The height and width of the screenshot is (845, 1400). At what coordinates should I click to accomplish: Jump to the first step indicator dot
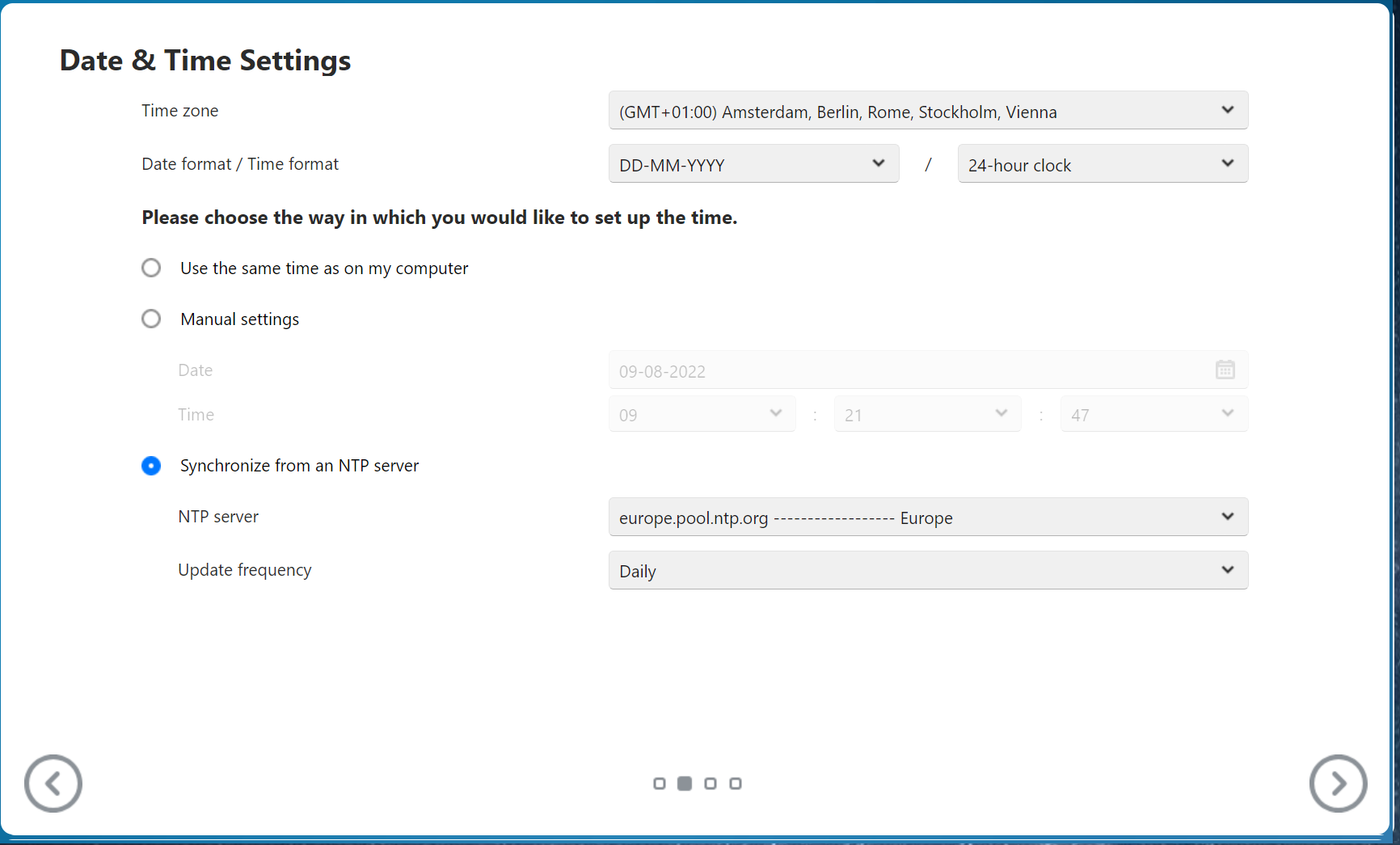tap(660, 784)
